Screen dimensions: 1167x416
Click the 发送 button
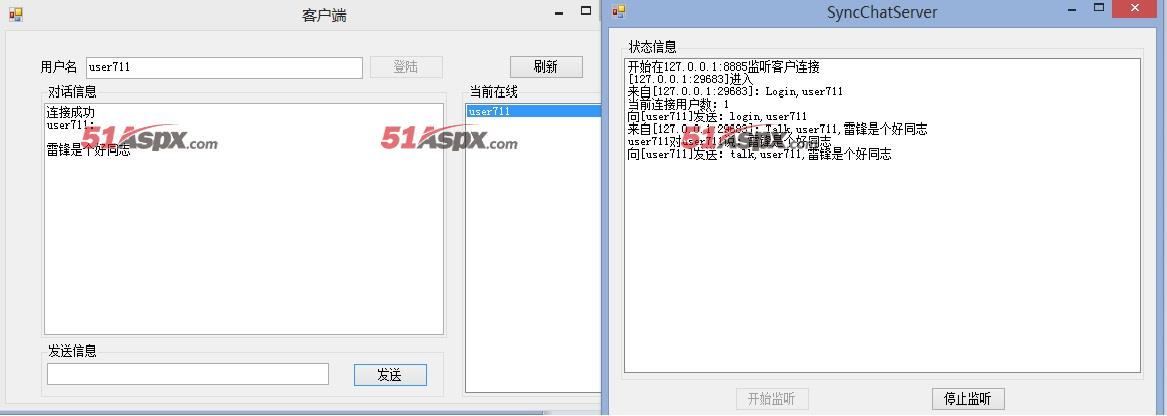pos(390,375)
